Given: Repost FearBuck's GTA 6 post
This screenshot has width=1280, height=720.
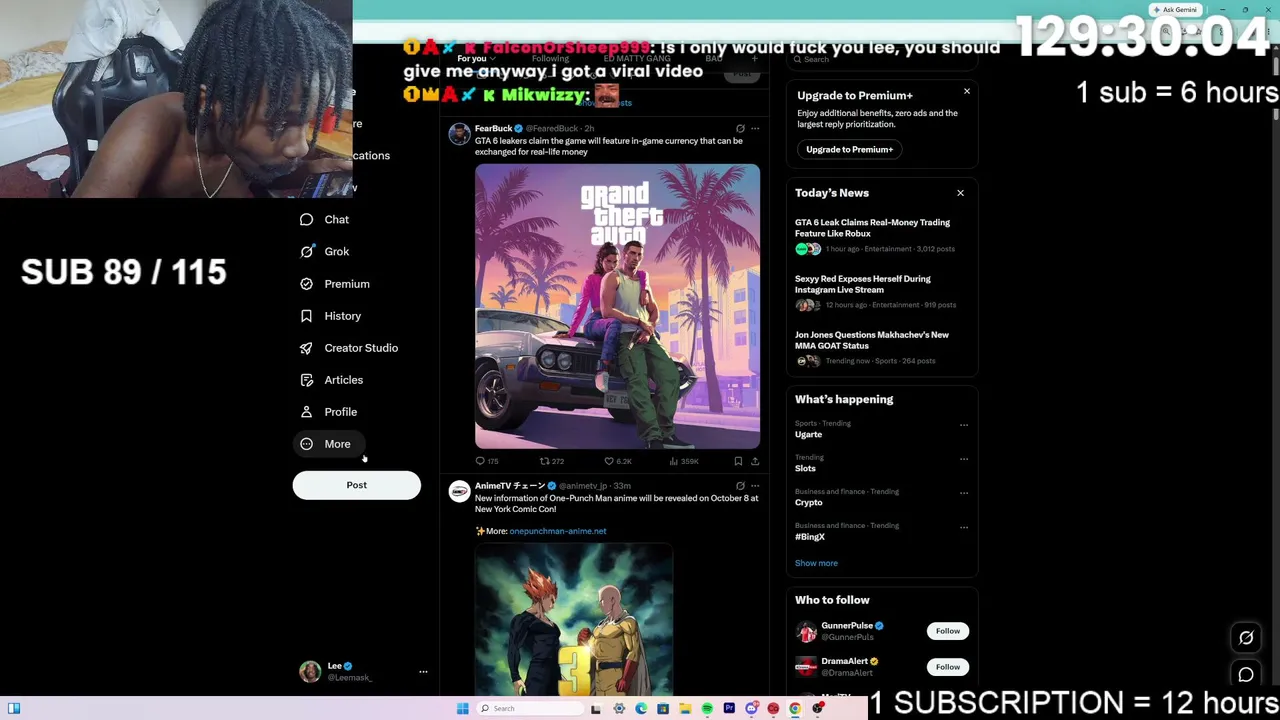Looking at the screenshot, I should pyautogui.click(x=552, y=461).
